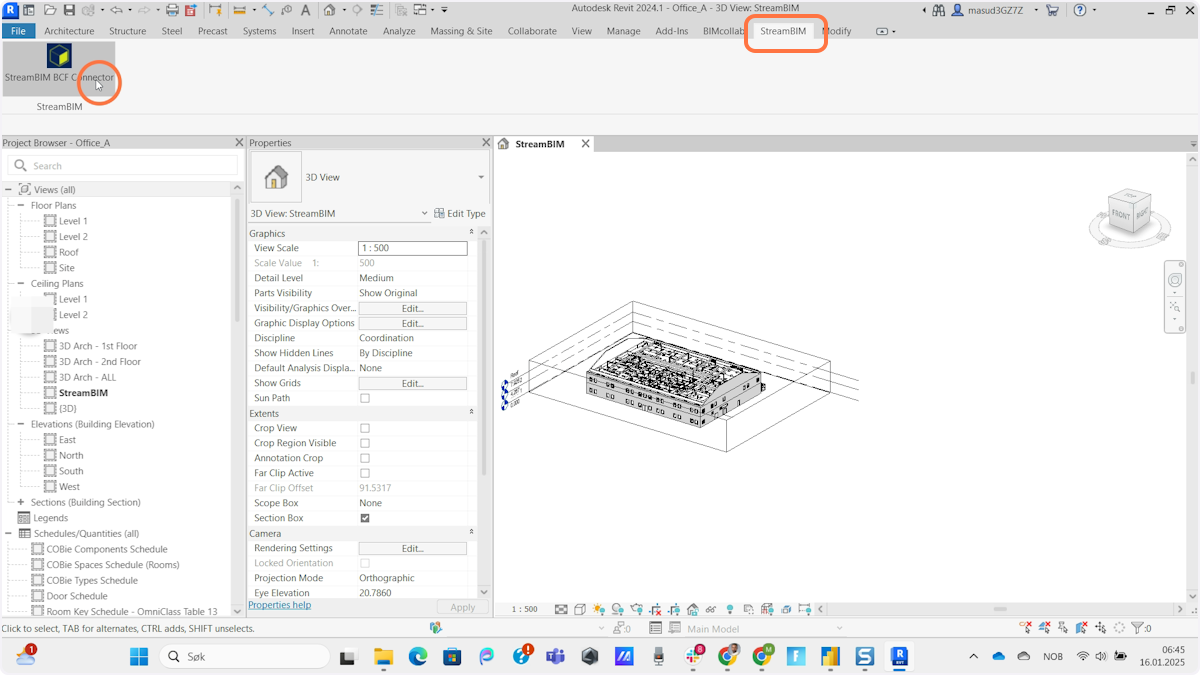Click Reveal Hidden Elements lightbulb icon
The height and width of the screenshot is (675, 1200).
tap(730, 609)
